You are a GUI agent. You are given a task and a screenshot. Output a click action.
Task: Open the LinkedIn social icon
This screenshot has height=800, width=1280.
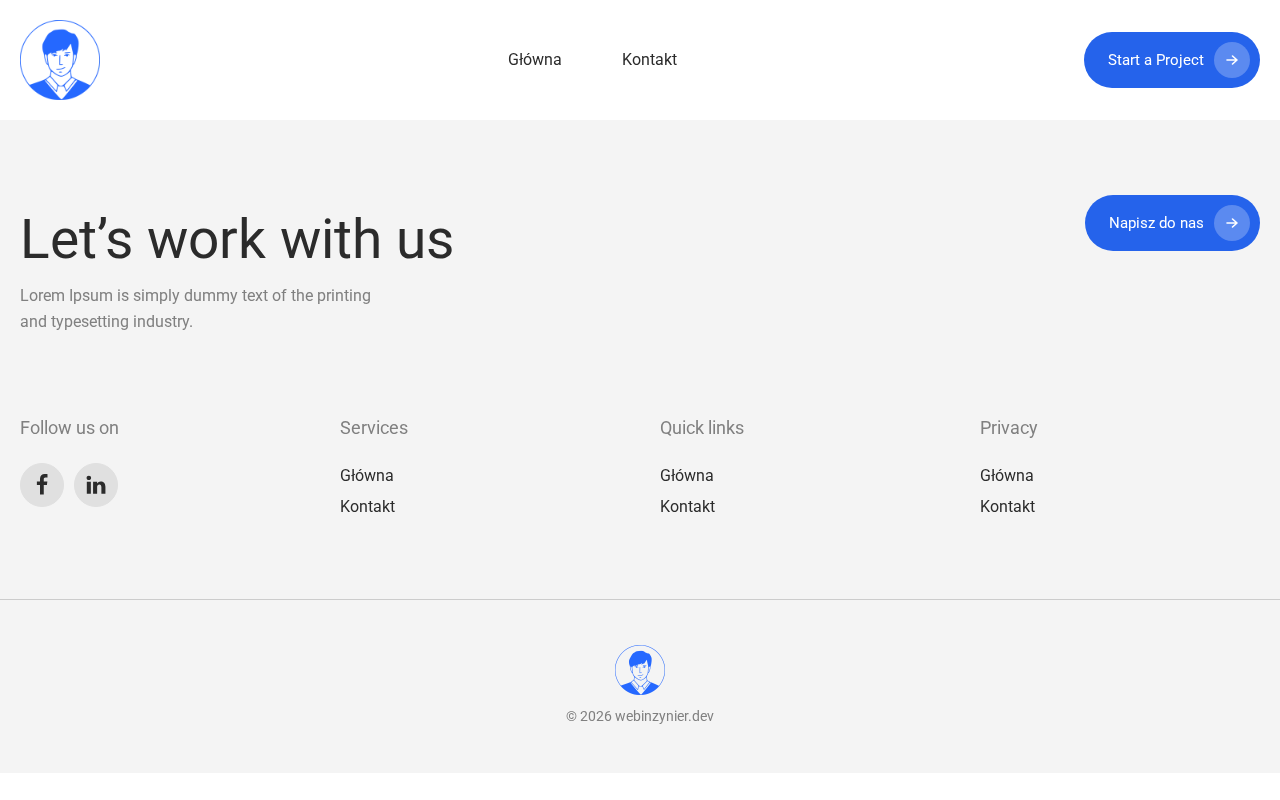96,485
